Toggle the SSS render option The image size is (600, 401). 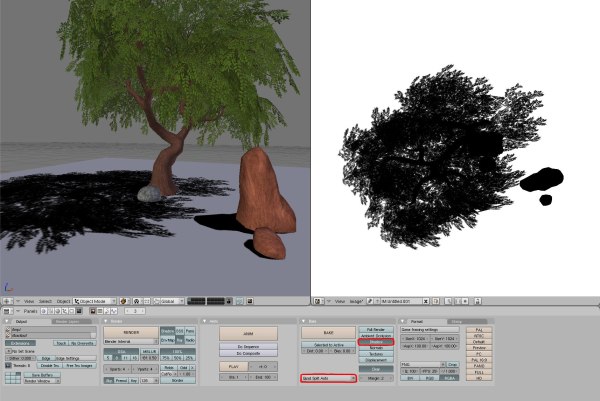179,331
